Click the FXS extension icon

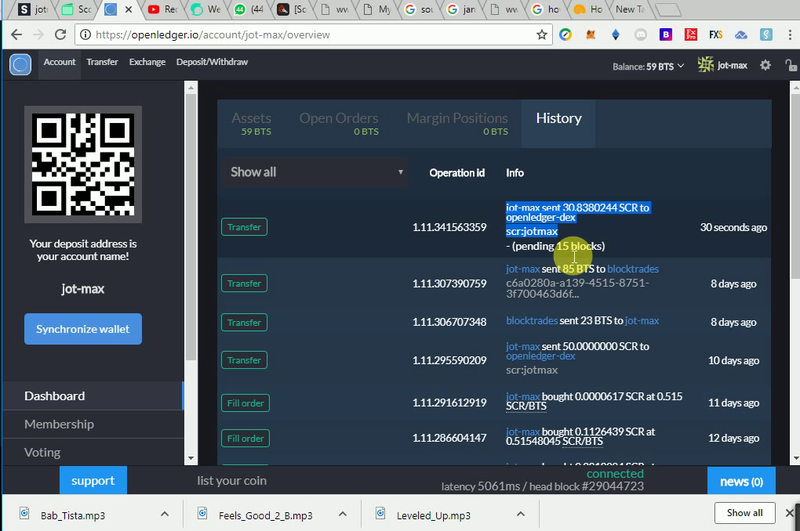point(716,35)
